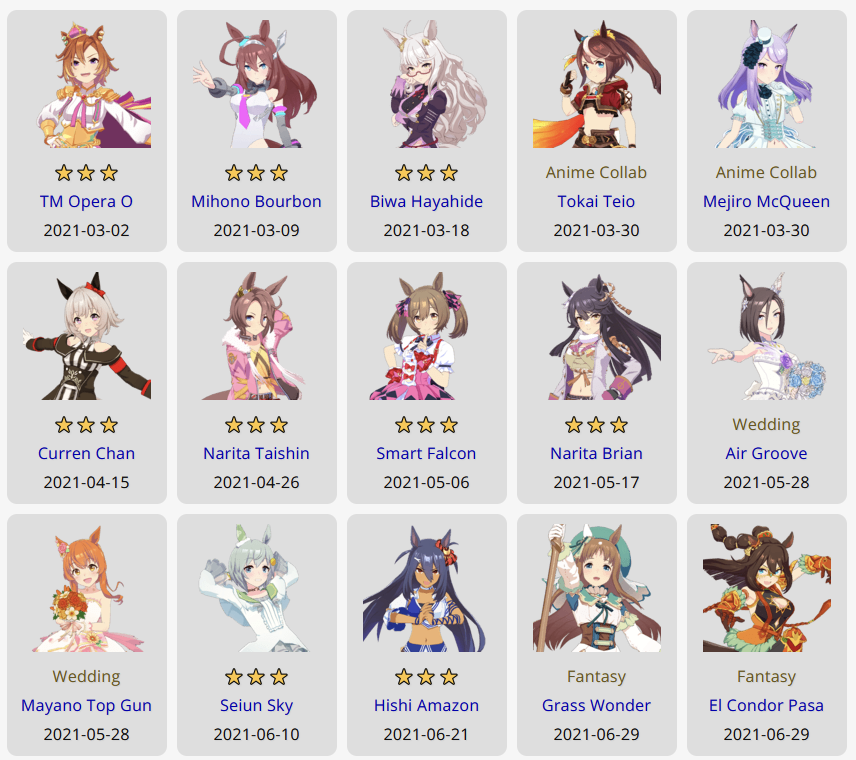Click the Wedding Air Groove portrait
856x760 pixels.
pyautogui.click(x=766, y=336)
